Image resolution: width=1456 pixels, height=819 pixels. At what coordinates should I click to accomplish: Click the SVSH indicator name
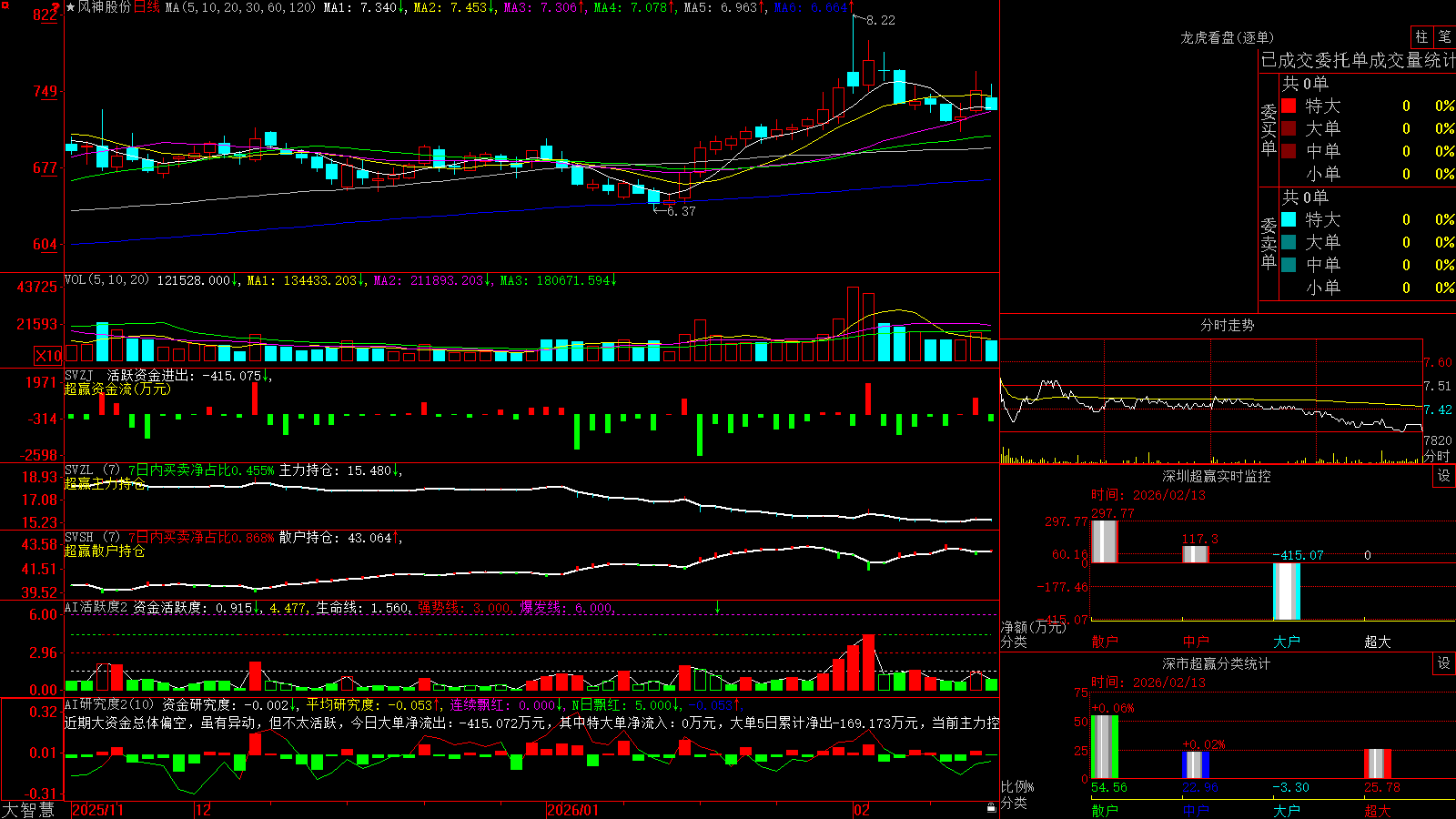(x=79, y=538)
